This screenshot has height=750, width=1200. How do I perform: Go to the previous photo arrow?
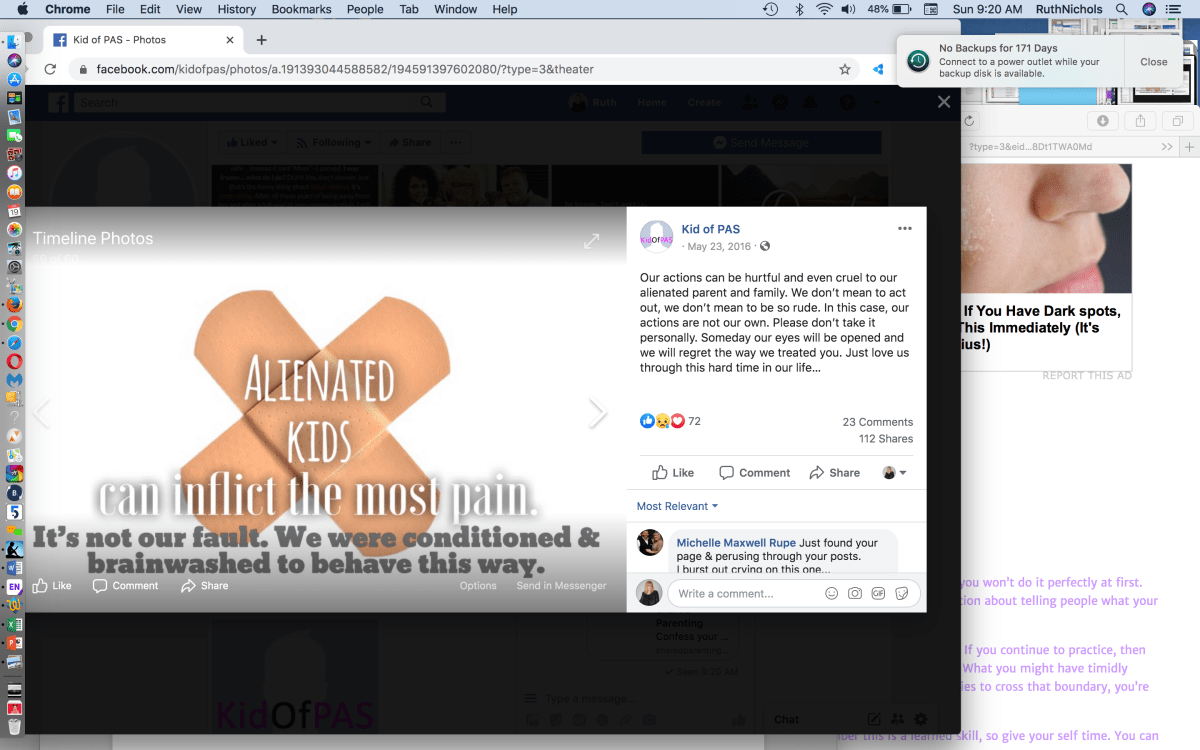(42, 413)
